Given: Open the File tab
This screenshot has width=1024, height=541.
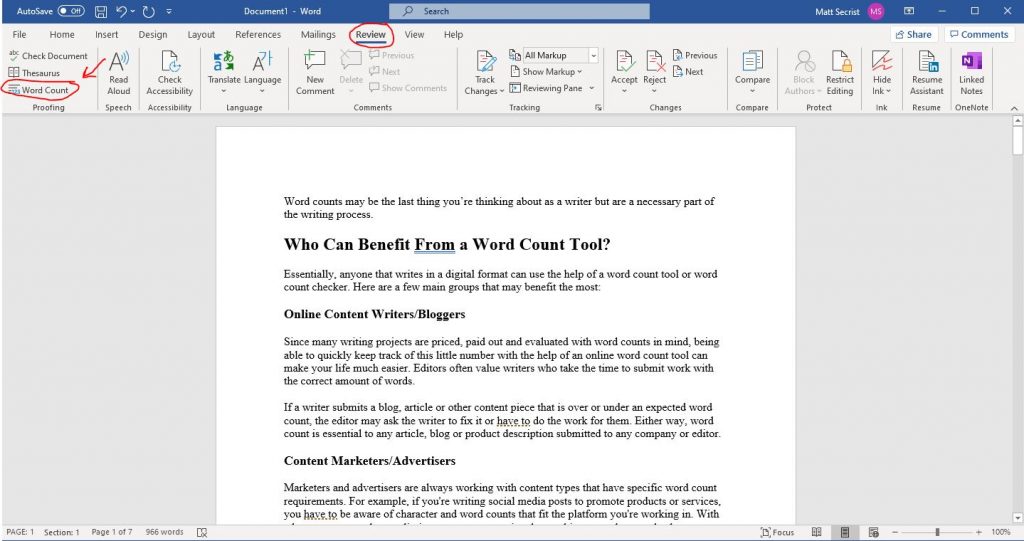Looking at the screenshot, I should pos(20,35).
